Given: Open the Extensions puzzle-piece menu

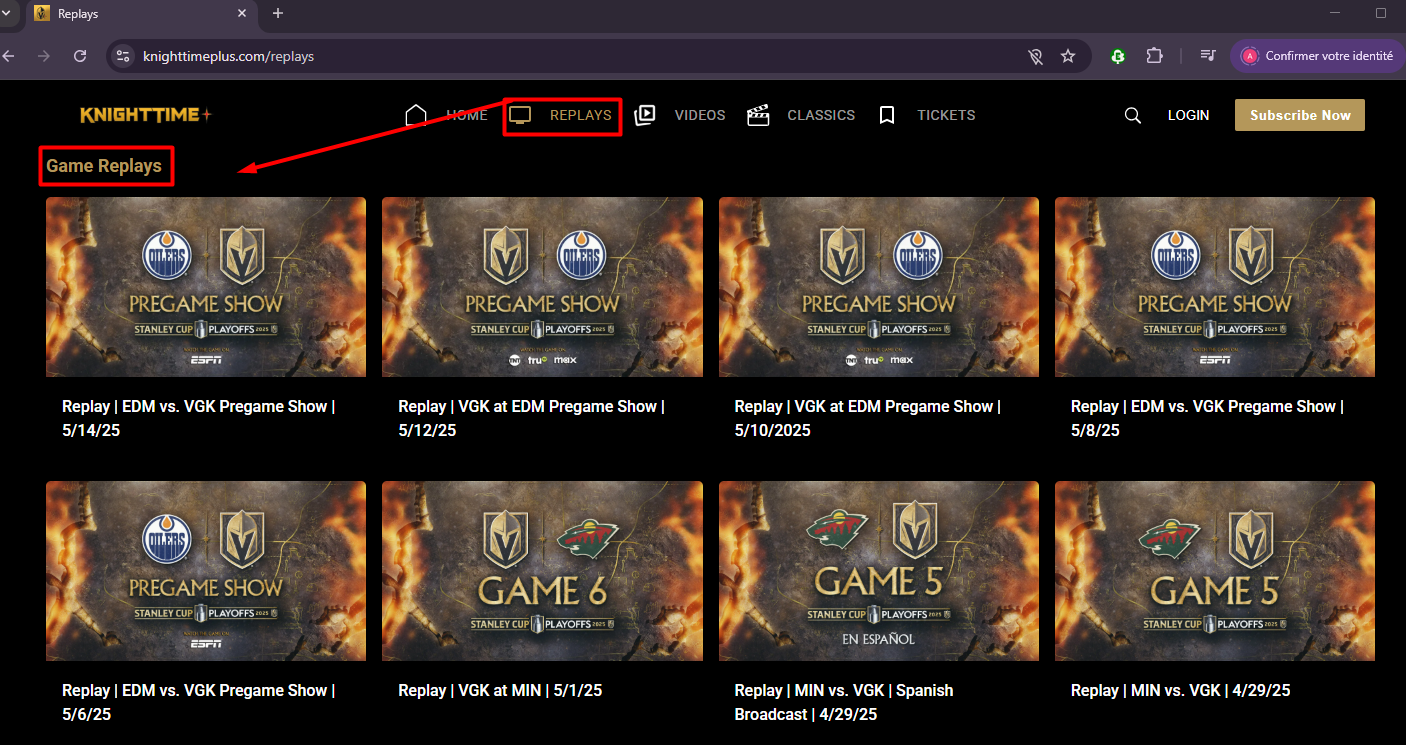Looking at the screenshot, I should pos(1154,56).
